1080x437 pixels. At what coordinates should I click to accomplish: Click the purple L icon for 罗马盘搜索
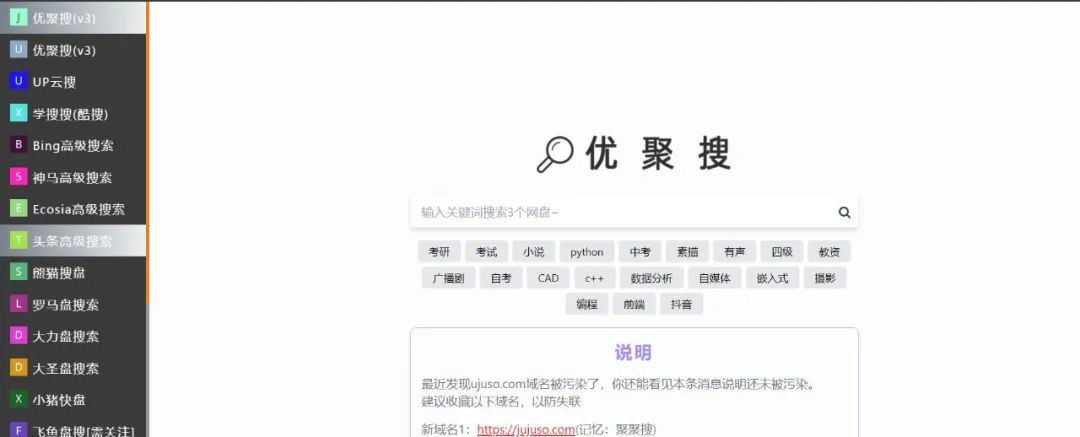(x=18, y=304)
